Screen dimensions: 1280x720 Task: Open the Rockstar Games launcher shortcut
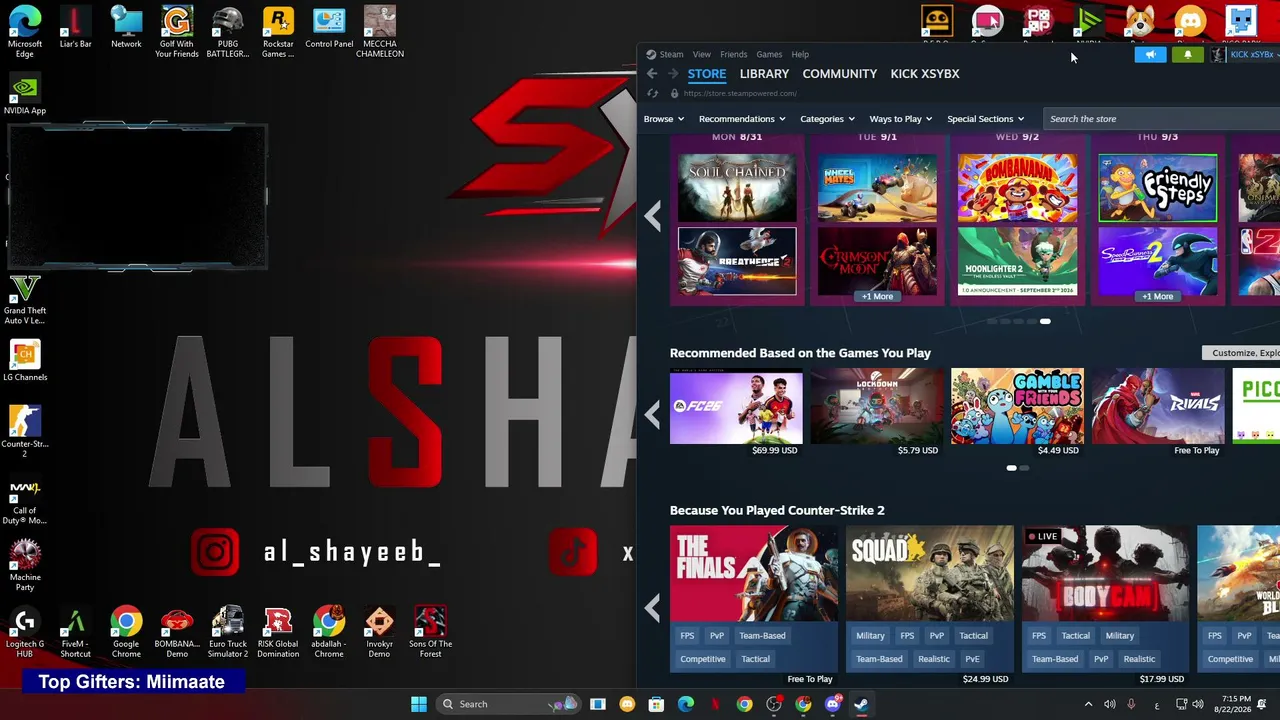[x=278, y=32]
